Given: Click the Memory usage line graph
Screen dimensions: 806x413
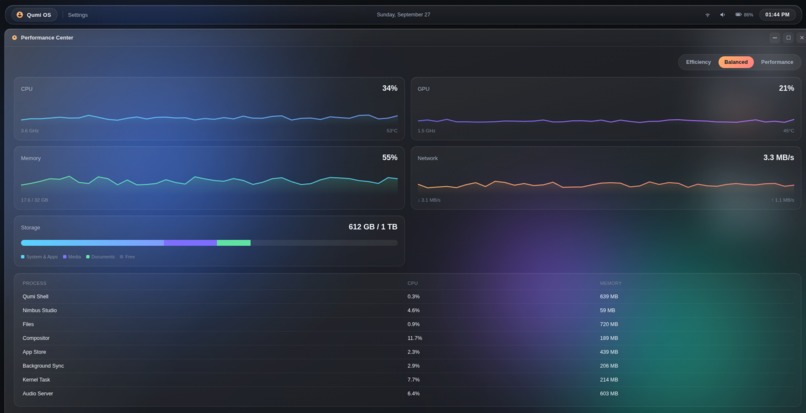Looking at the screenshot, I should [x=209, y=183].
